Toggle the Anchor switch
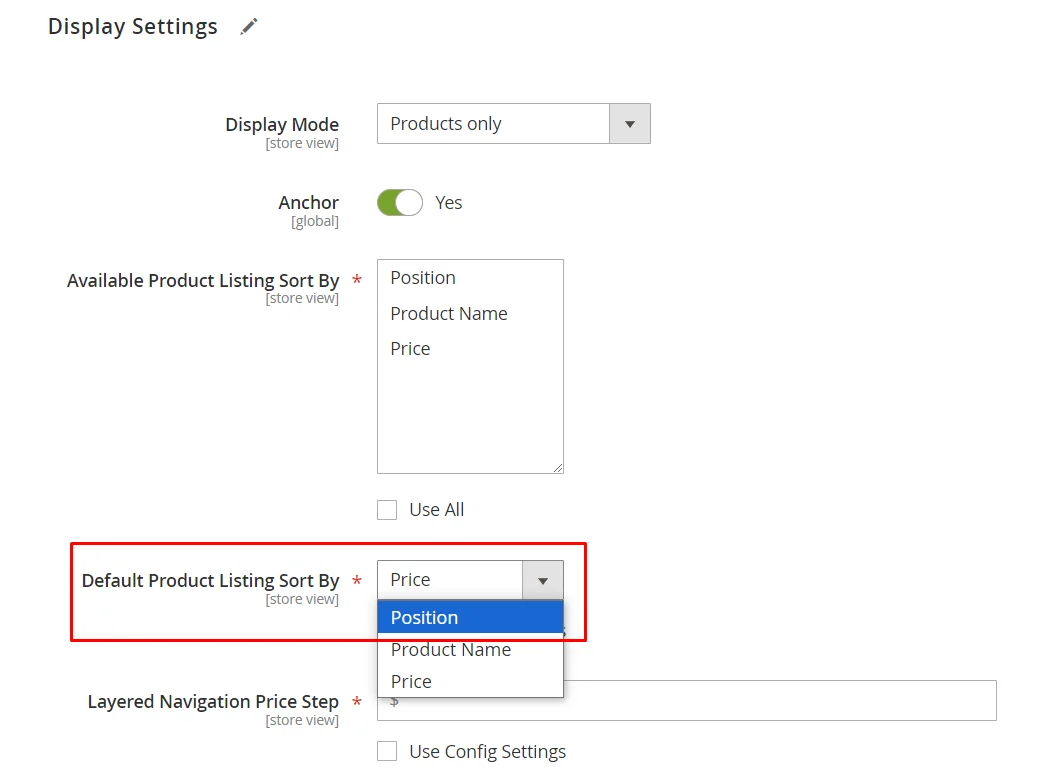Viewport: 1061px width, 778px height. click(400, 203)
